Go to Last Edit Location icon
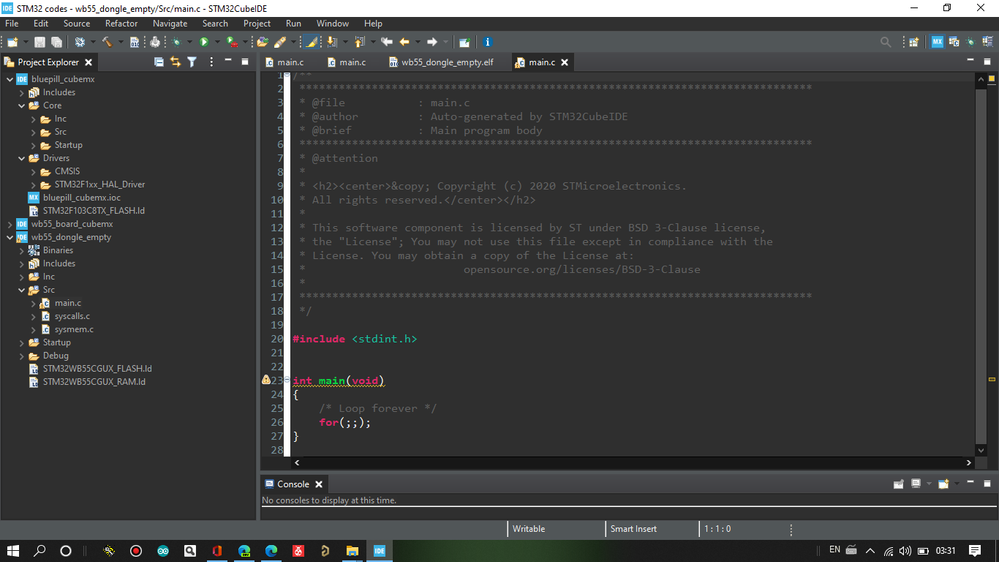This screenshot has width=999, height=562. click(x=387, y=42)
